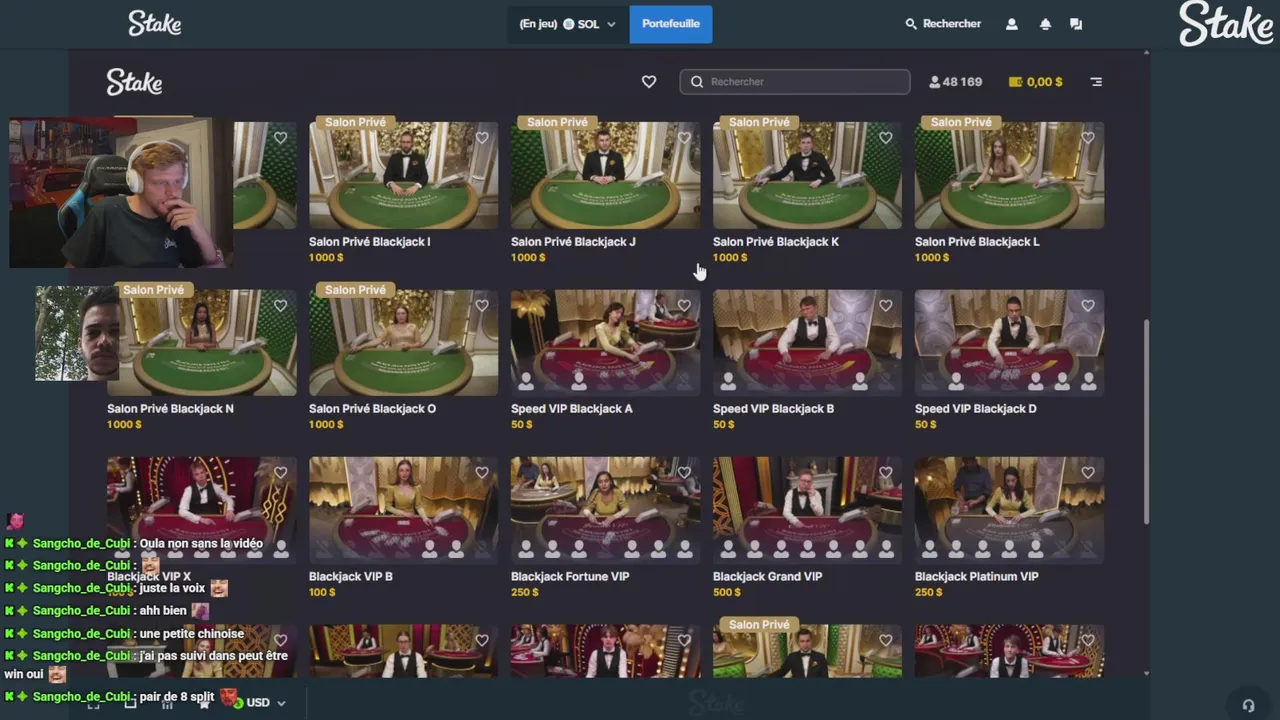Favorite Speed VIP Blackjack B
1280x720 pixels.
tap(886, 306)
